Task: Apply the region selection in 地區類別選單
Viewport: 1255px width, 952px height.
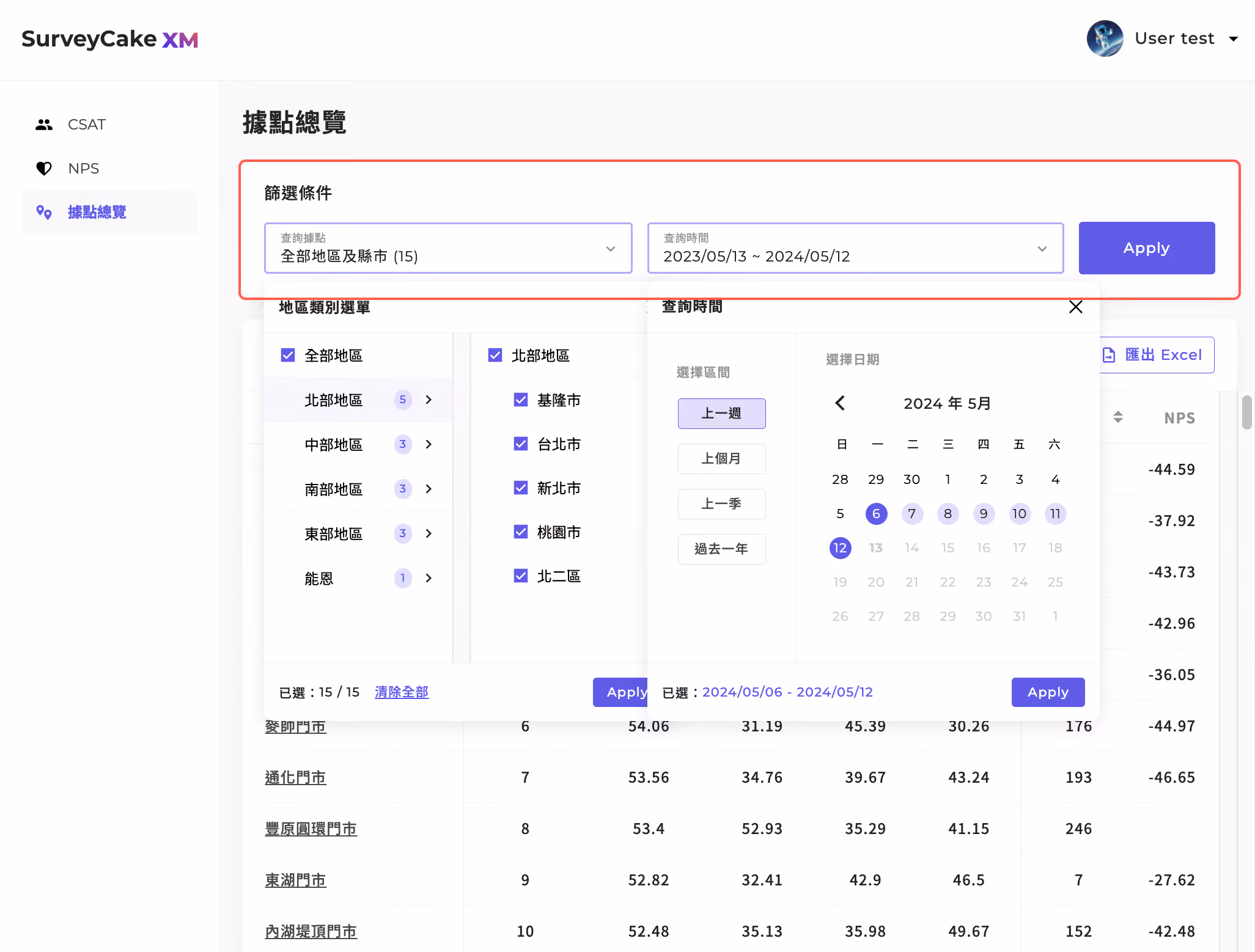Action: tap(620, 692)
